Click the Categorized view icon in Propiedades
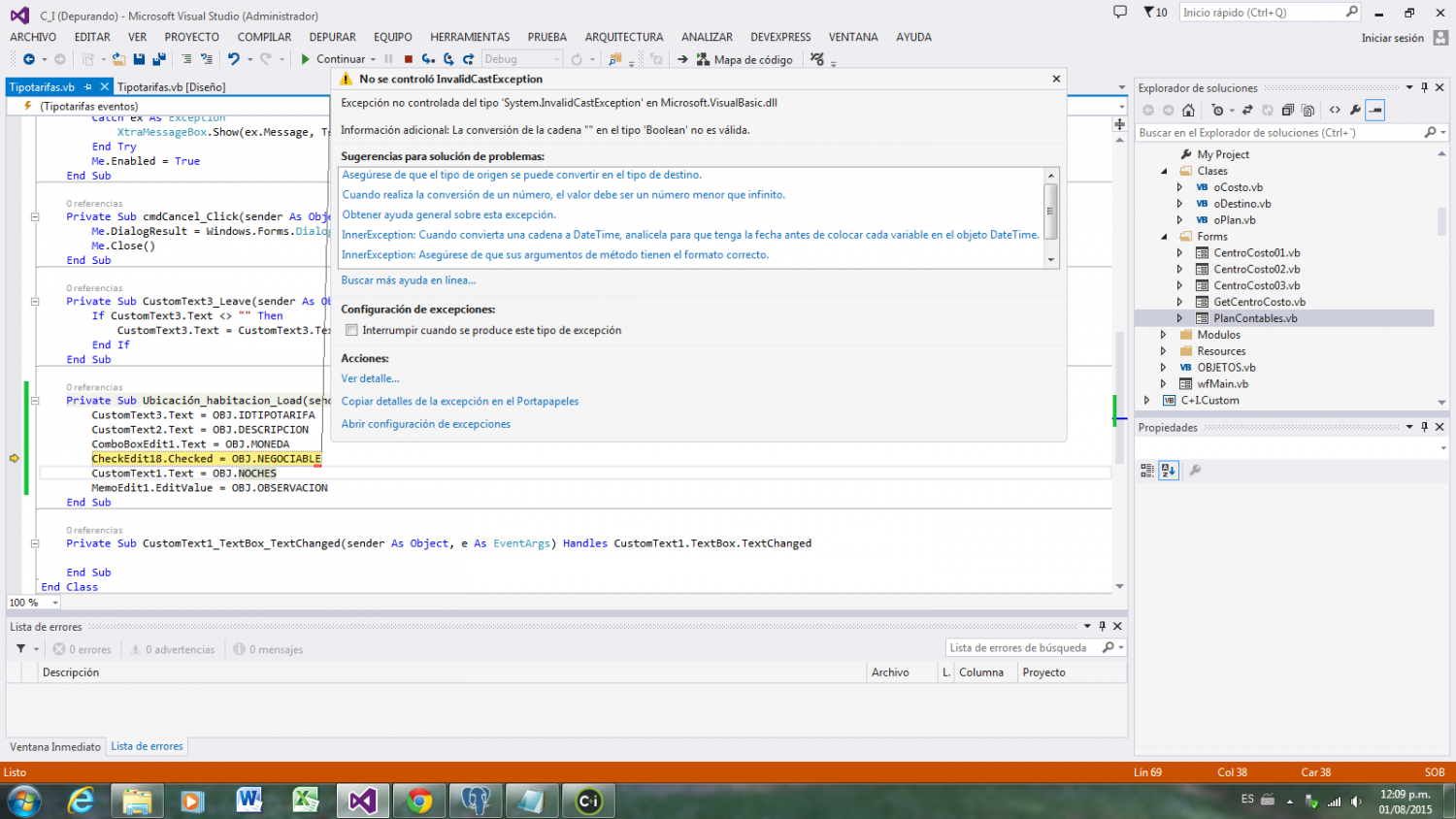This screenshot has height=819, width=1456. (1147, 471)
